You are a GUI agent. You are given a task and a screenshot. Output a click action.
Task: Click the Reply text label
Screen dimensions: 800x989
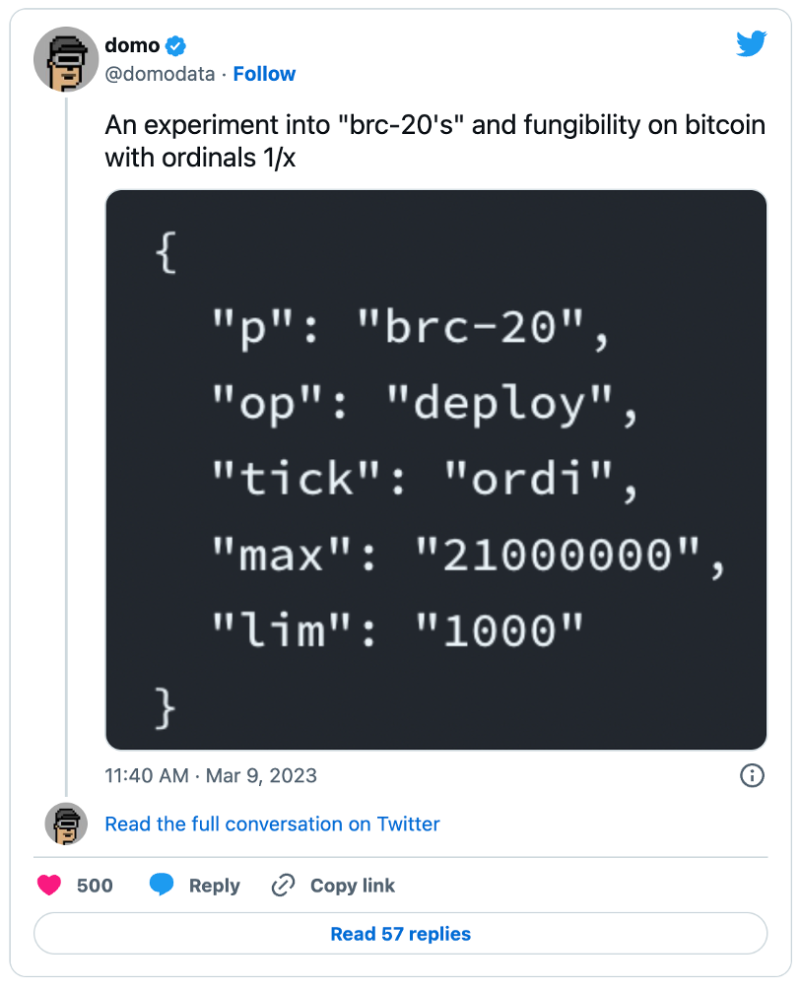(x=214, y=885)
